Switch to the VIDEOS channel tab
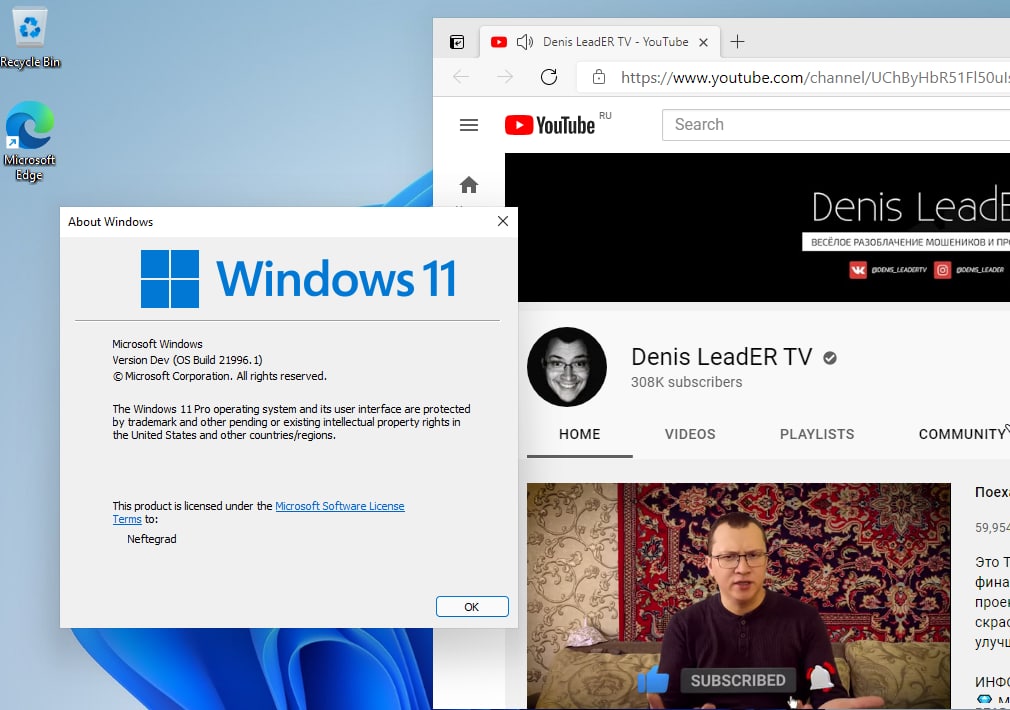 [x=690, y=434]
